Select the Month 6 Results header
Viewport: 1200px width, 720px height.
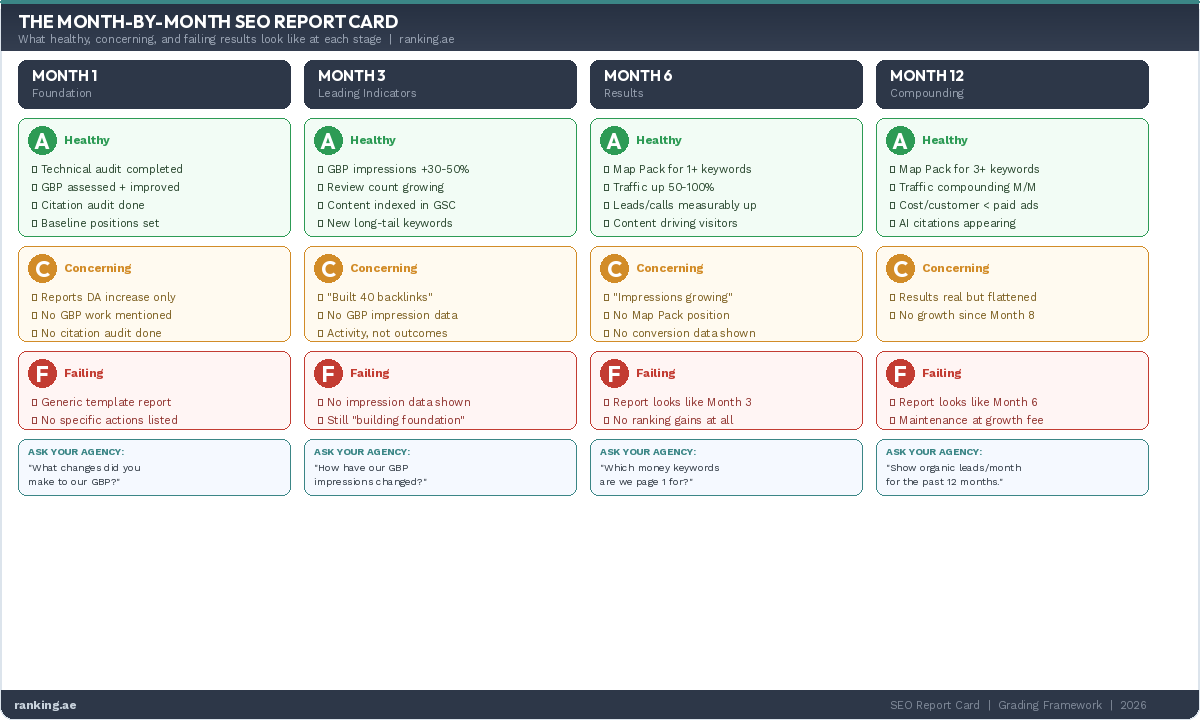(726, 84)
